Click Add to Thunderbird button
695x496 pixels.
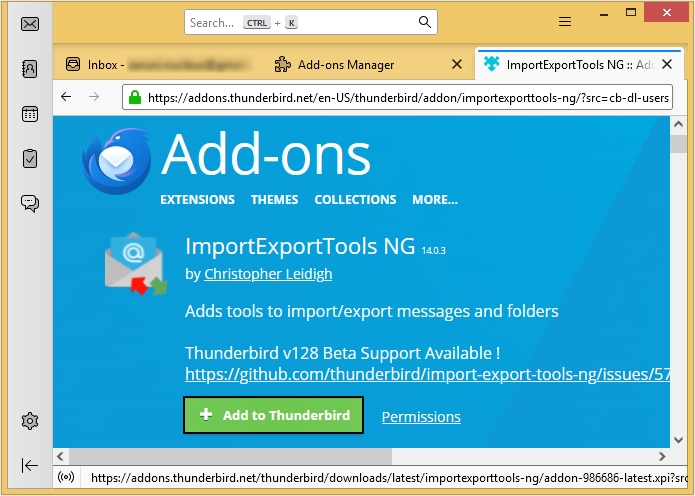point(273,415)
